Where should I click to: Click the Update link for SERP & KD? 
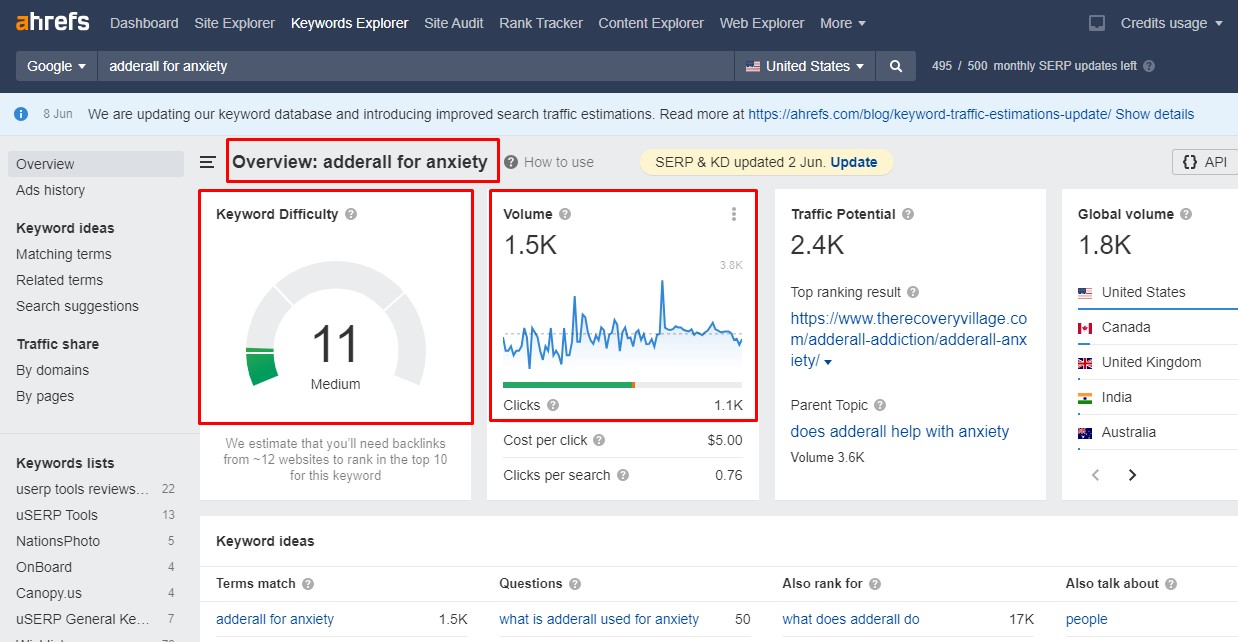(854, 162)
